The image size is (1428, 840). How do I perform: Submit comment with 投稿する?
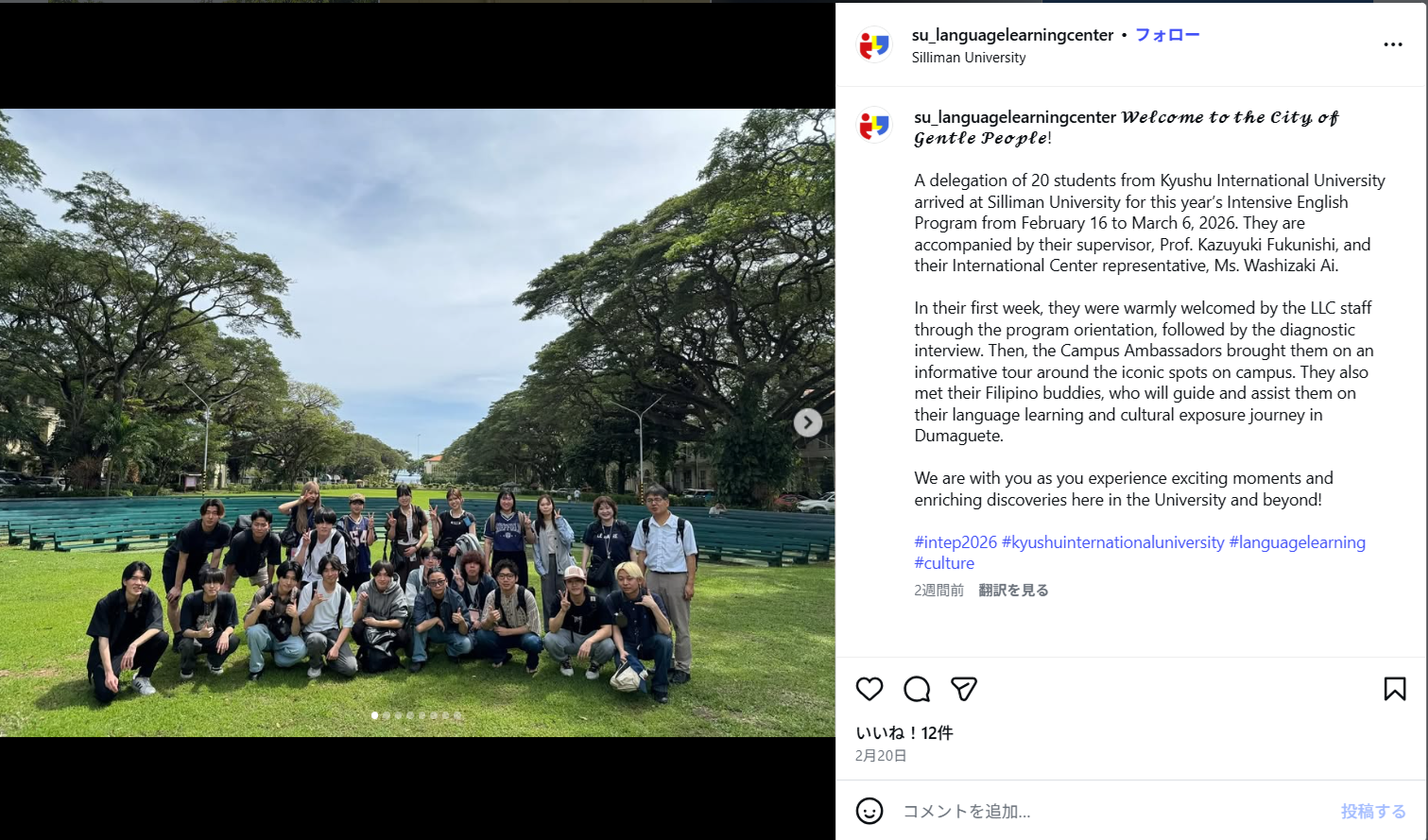click(x=1373, y=812)
